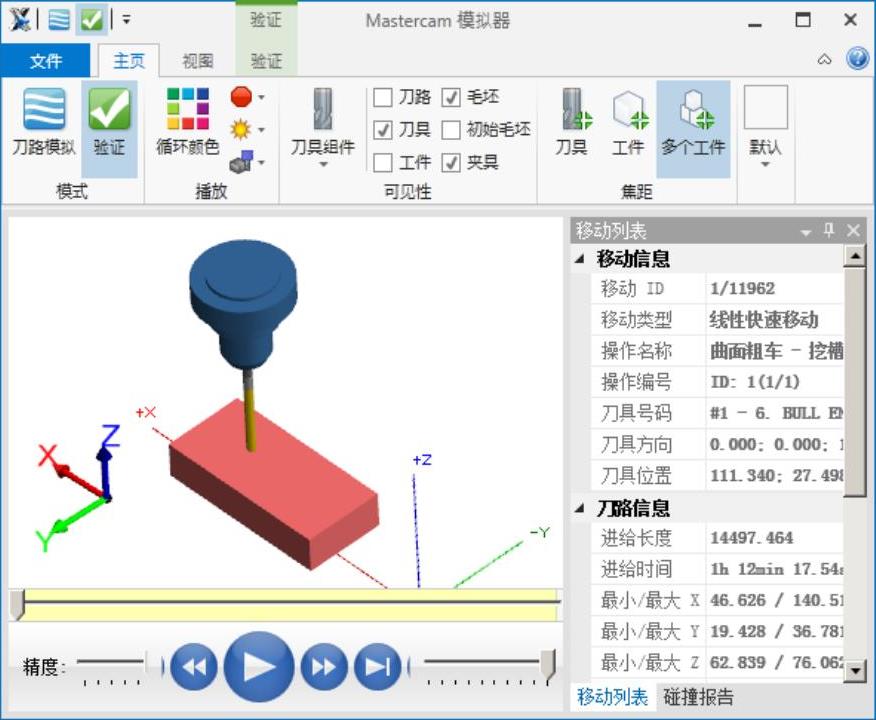Collapse the ribbon with the up chevron

tap(825, 59)
